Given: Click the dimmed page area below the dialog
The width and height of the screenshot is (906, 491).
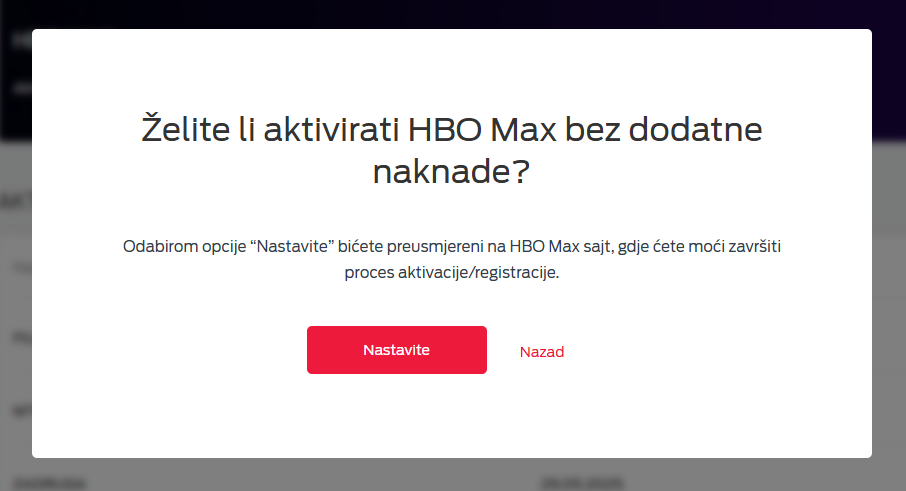Looking at the screenshot, I should coord(453,475).
